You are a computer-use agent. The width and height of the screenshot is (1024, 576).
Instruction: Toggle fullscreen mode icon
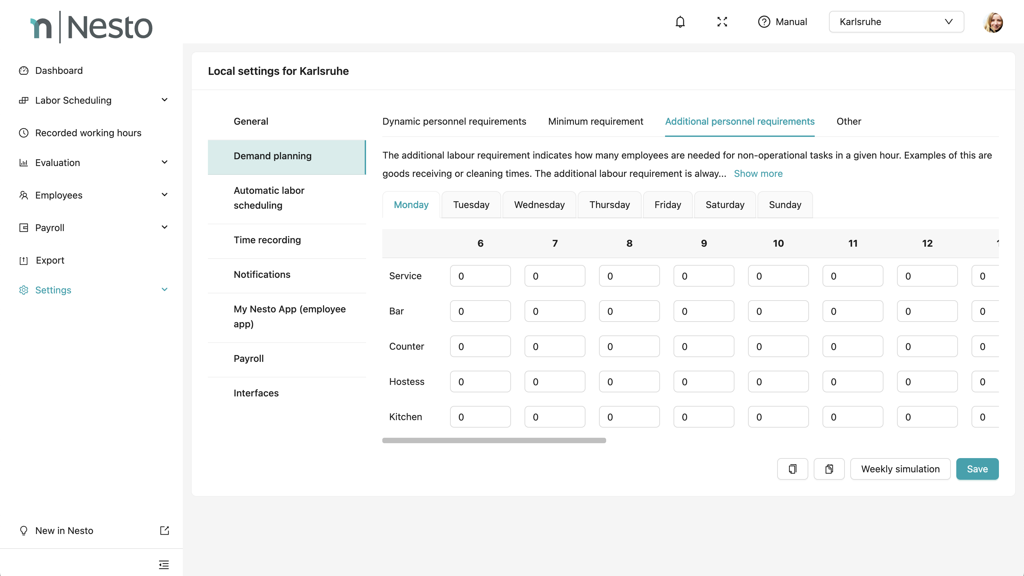coord(722,22)
